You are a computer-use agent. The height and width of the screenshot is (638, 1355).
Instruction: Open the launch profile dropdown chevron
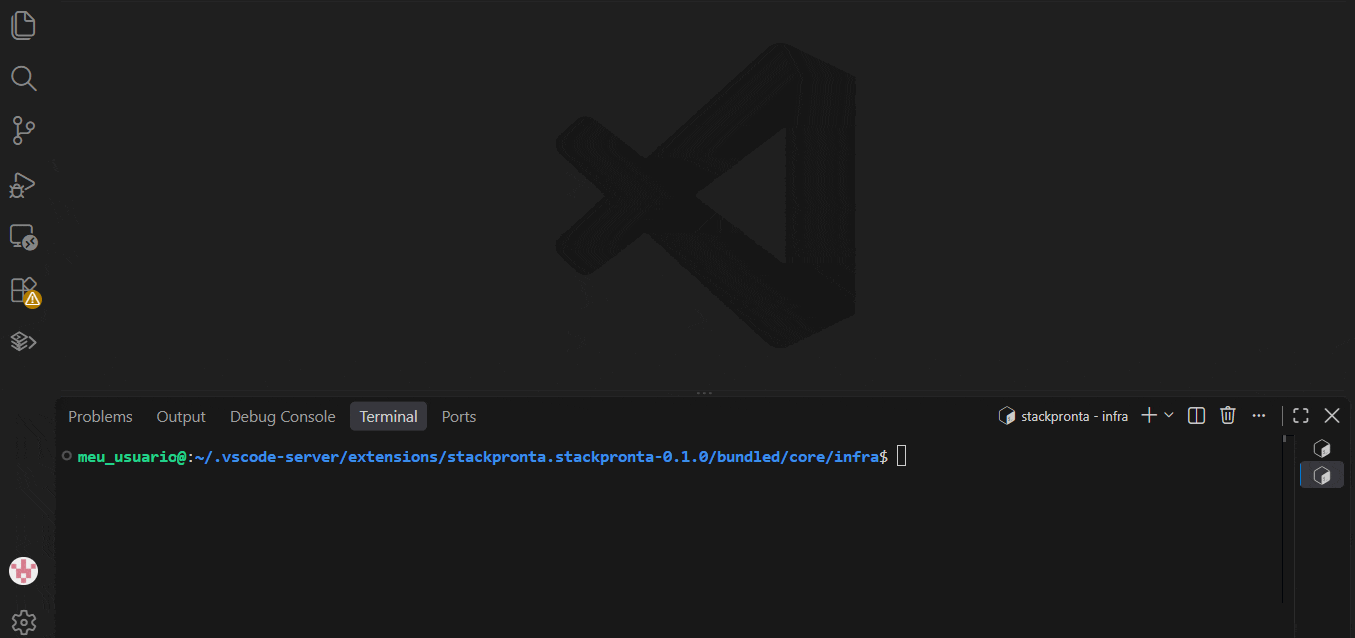point(1169,415)
